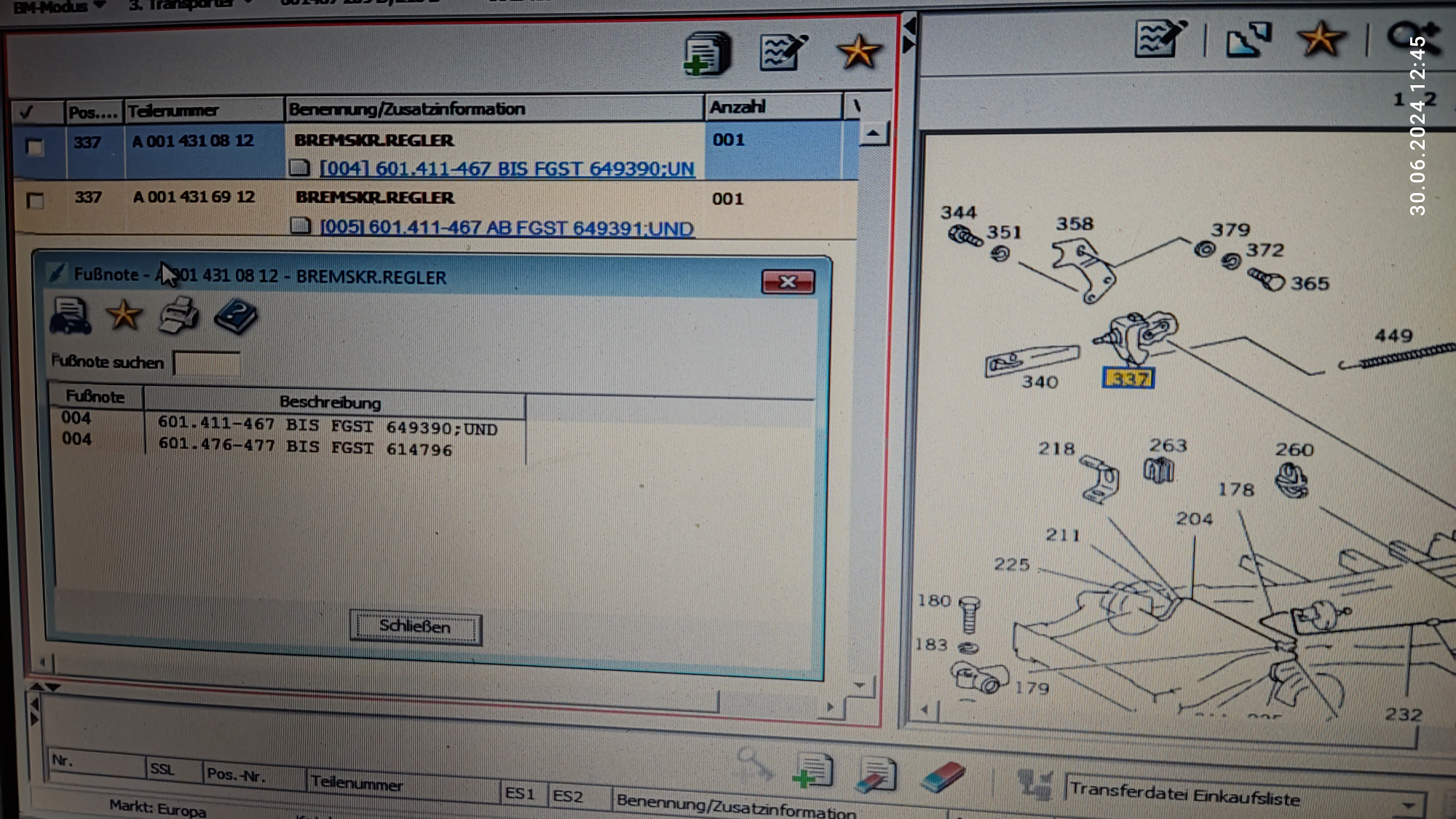Open the notes pencil icon above parts list
1456x819 pixels.
(783, 52)
